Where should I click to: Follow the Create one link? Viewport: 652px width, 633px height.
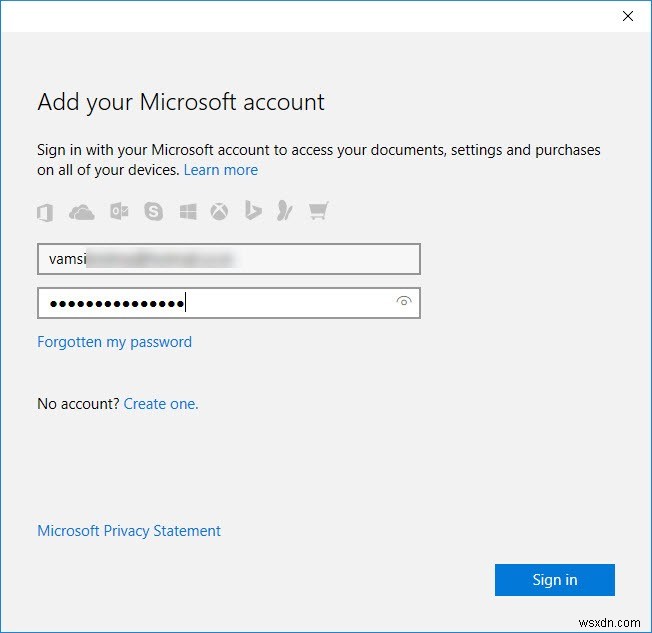click(161, 404)
